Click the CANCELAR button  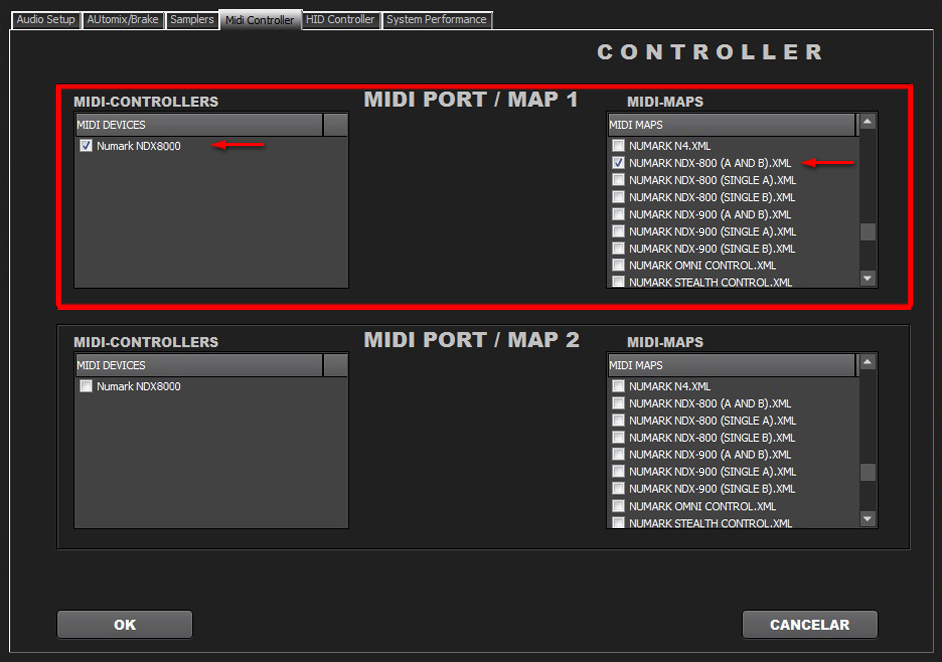coord(809,625)
